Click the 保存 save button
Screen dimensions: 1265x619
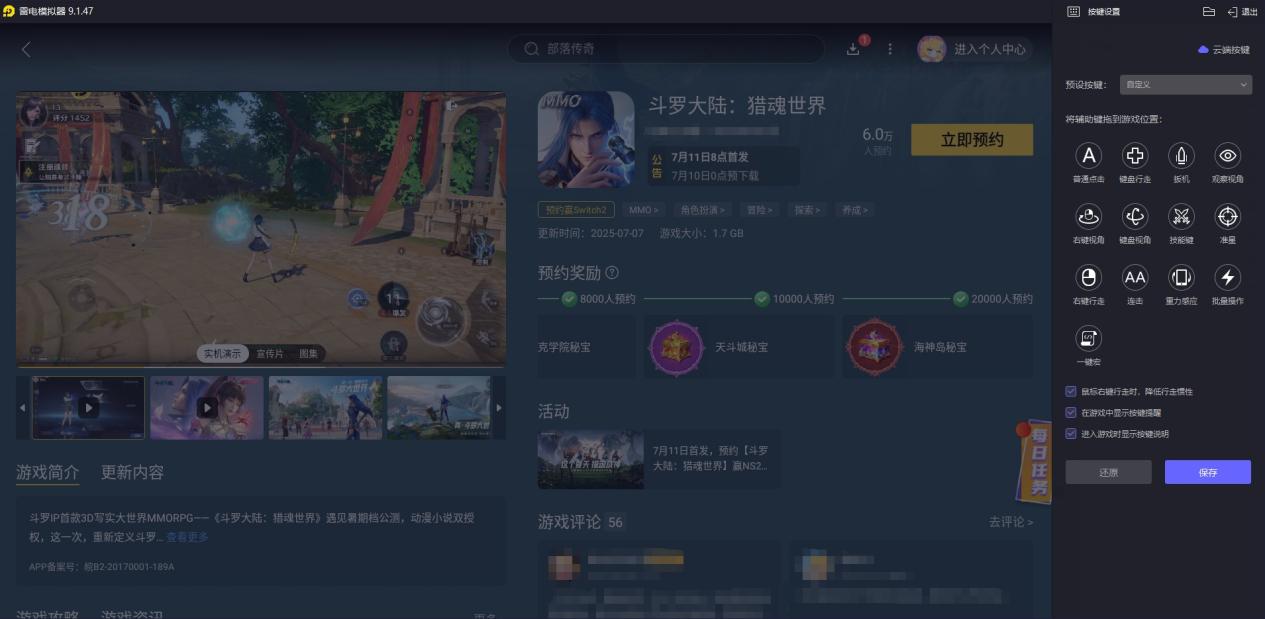point(1207,472)
